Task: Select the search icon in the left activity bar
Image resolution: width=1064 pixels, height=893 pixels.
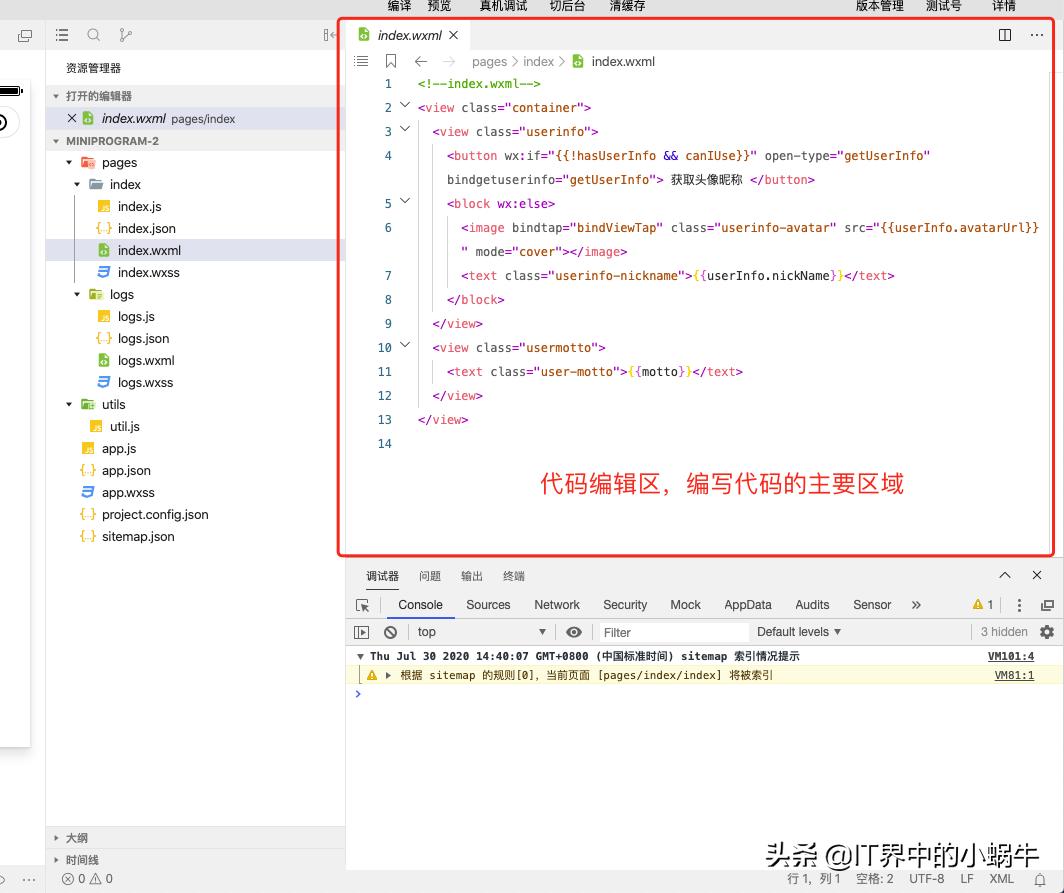Action: click(x=93, y=34)
